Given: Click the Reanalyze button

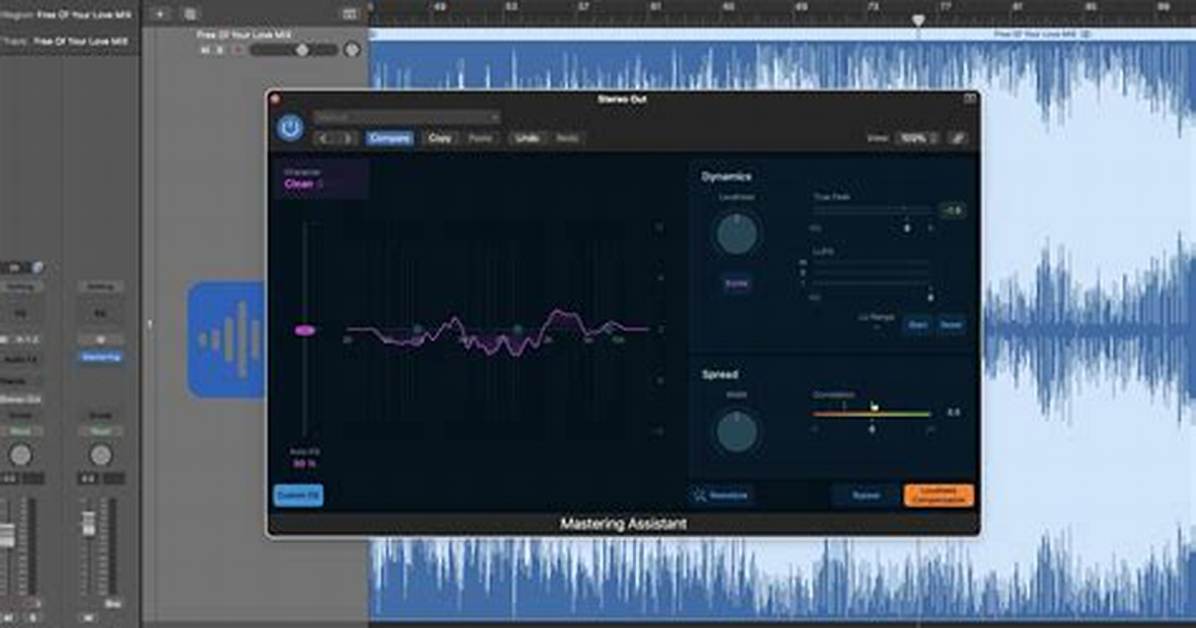Looking at the screenshot, I should 721,496.
